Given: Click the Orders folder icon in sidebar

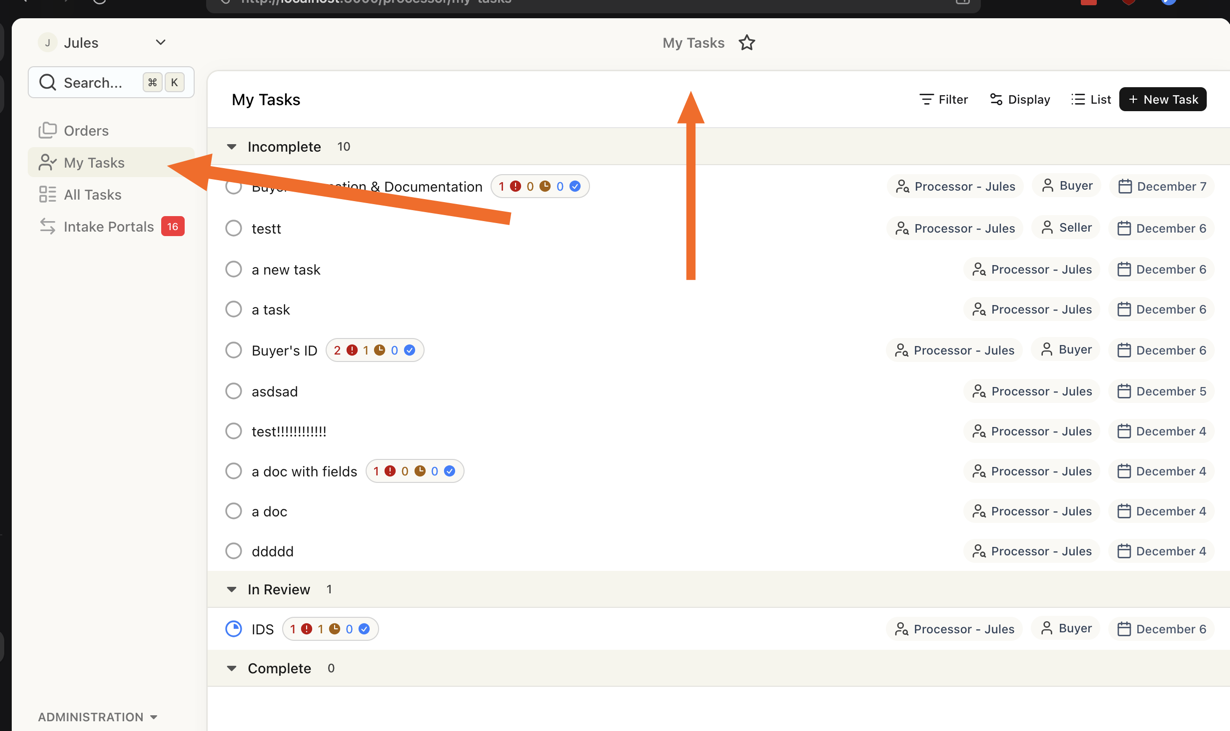Looking at the screenshot, I should pos(48,131).
